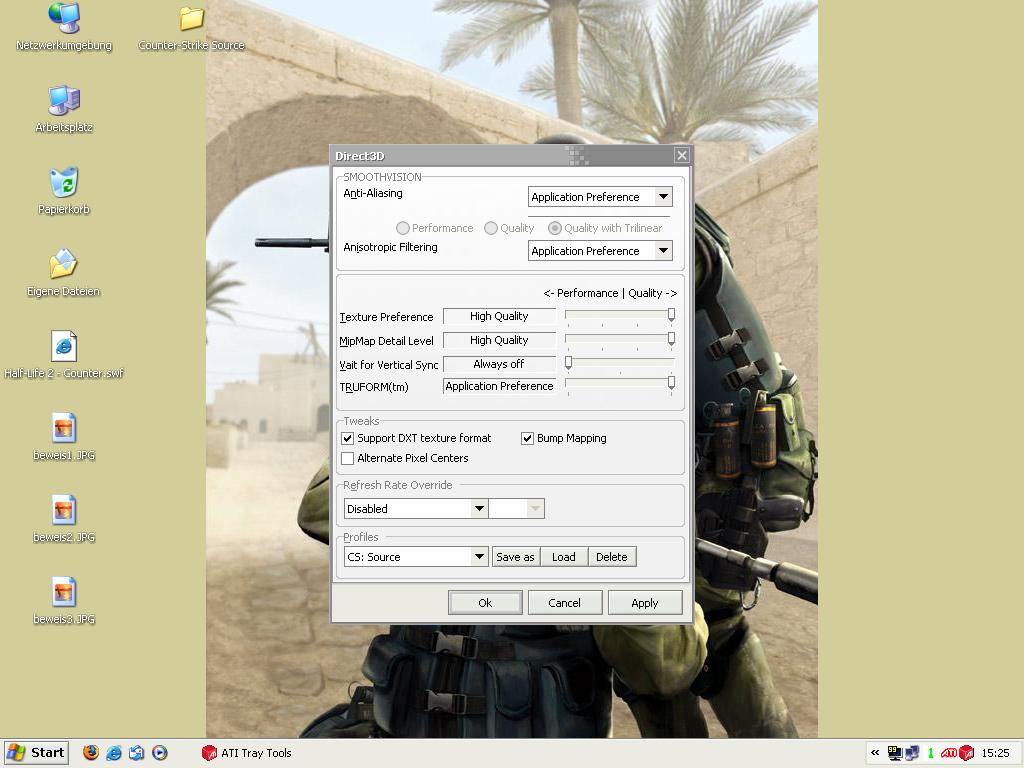This screenshot has width=1024, height=768.
Task: Click the TRUFORM Application Preference field
Action: pos(499,387)
